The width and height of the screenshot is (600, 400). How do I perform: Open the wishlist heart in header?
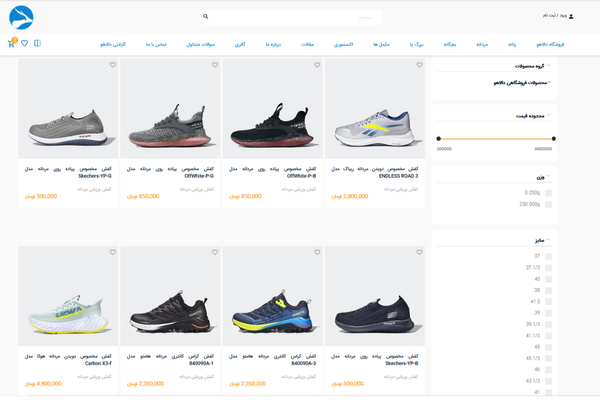pyautogui.click(x=24, y=43)
